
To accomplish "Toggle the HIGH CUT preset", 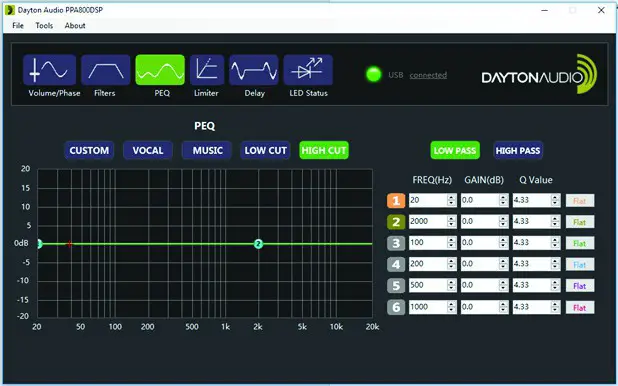I will pyautogui.click(x=324, y=150).
